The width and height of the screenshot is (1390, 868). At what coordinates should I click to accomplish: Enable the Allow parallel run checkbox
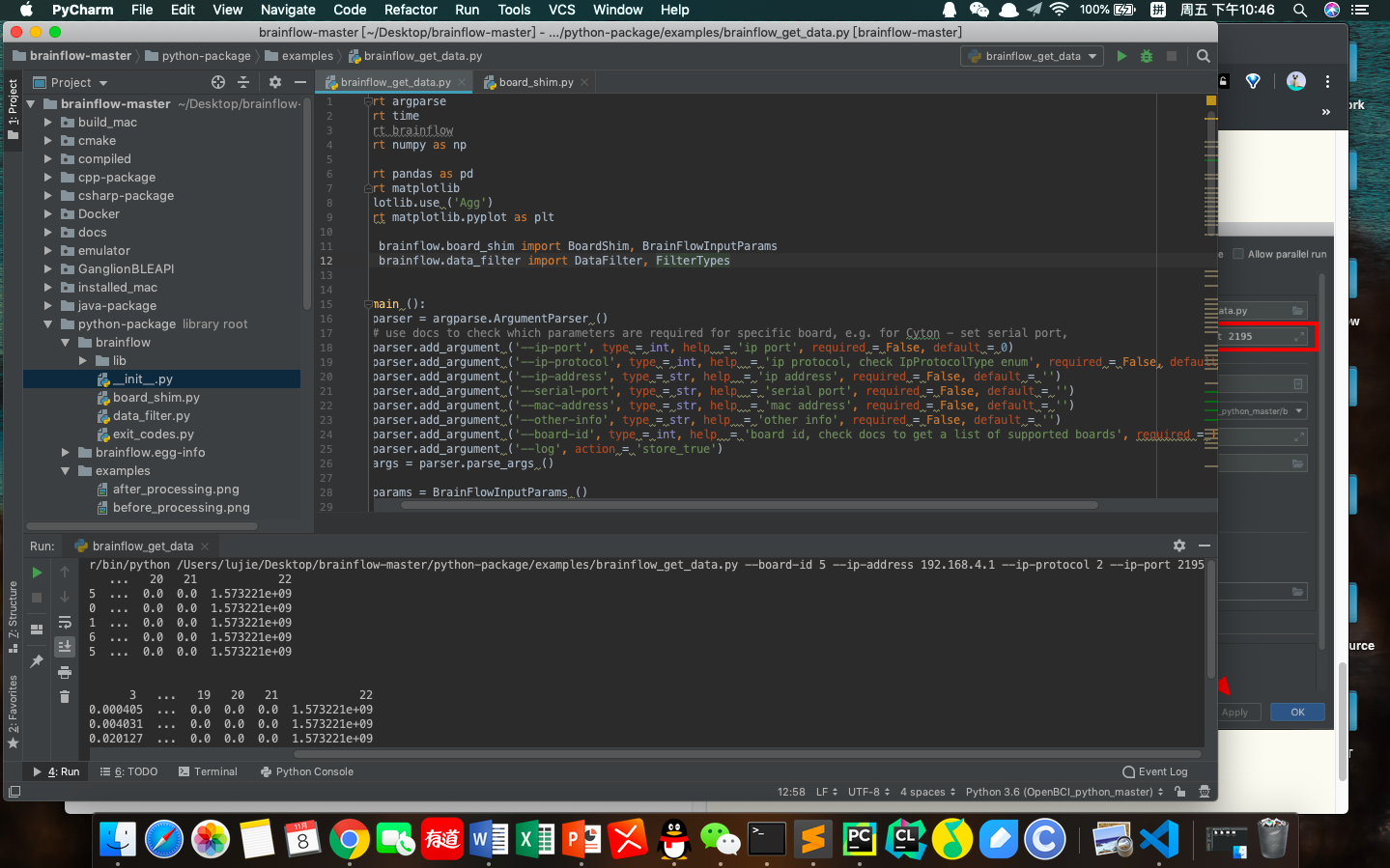click(x=1238, y=254)
